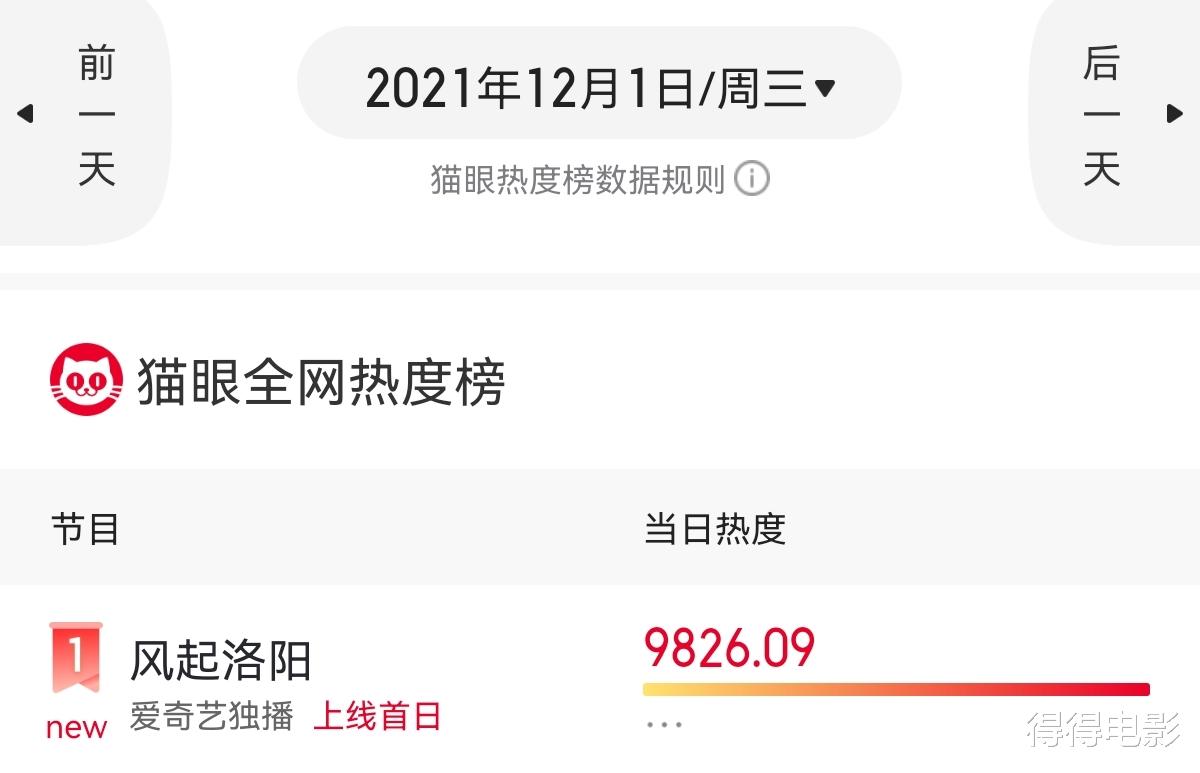Click the right arrow beside 后一天
The height and width of the screenshot is (773, 1200).
click(x=1174, y=113)
